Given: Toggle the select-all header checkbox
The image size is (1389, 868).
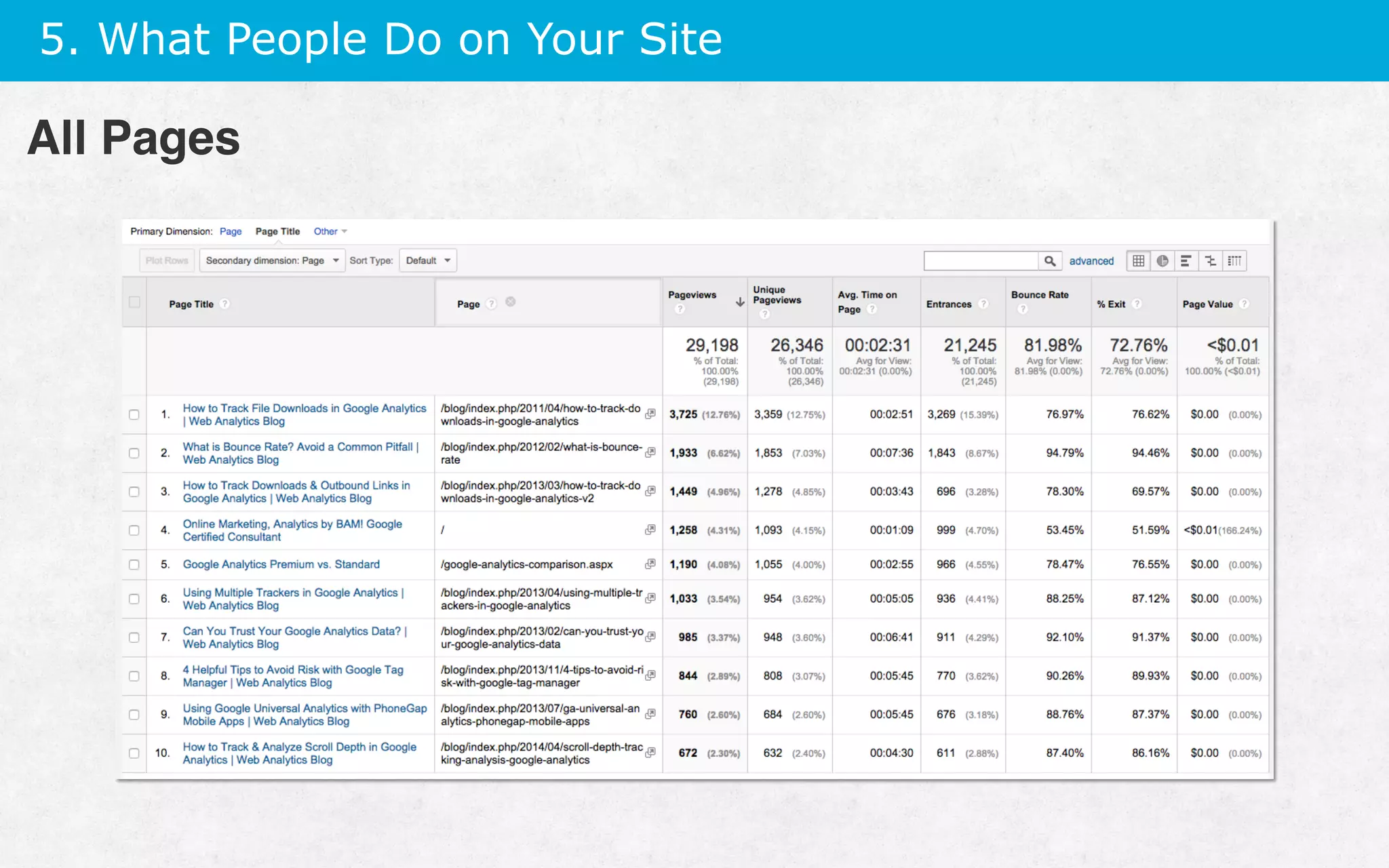Looking at the screenshot, I should pos(134,302).
